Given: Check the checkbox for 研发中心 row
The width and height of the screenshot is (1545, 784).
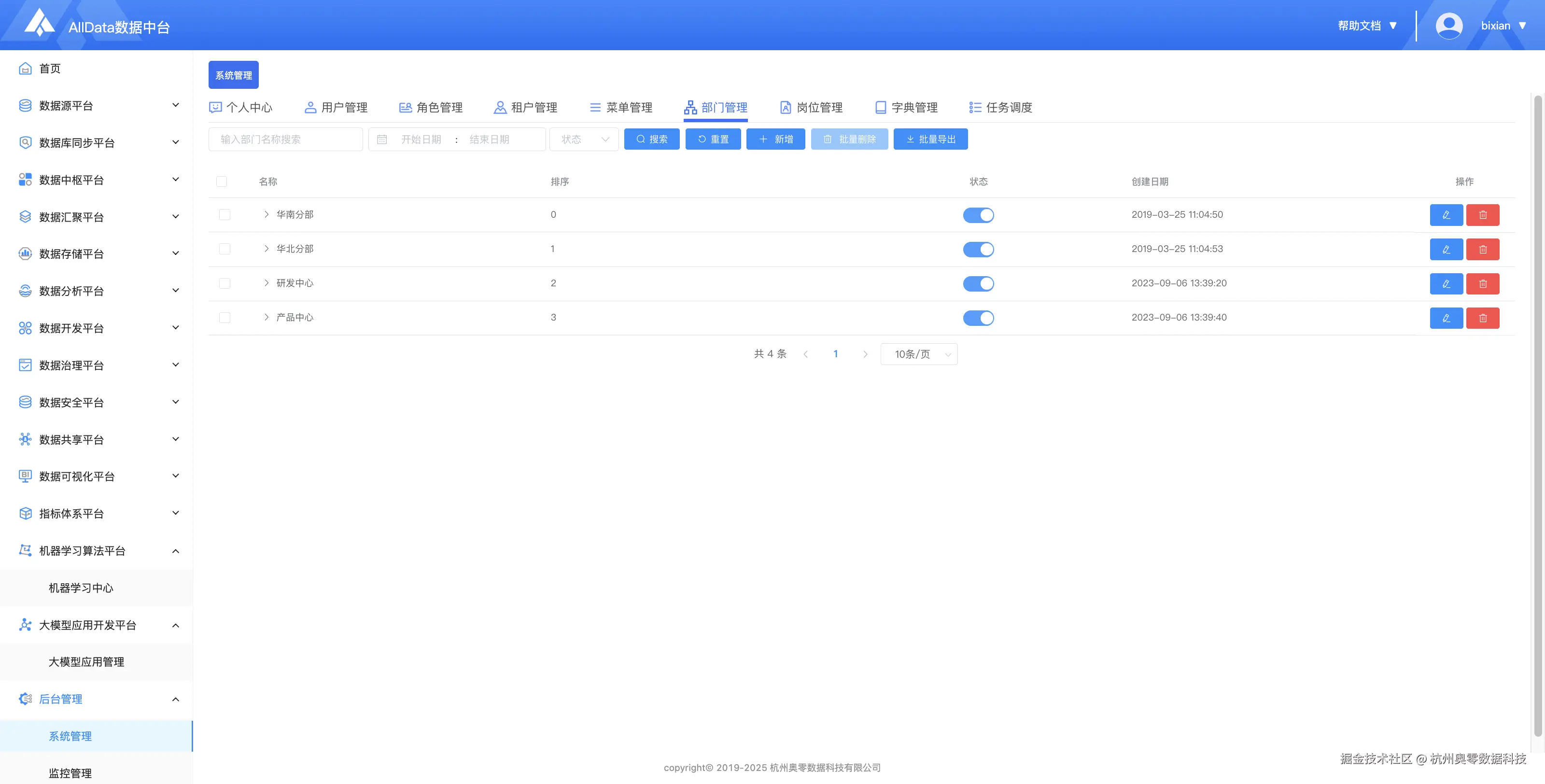Looking at the screenshot, I should click(x=225, y=283).
